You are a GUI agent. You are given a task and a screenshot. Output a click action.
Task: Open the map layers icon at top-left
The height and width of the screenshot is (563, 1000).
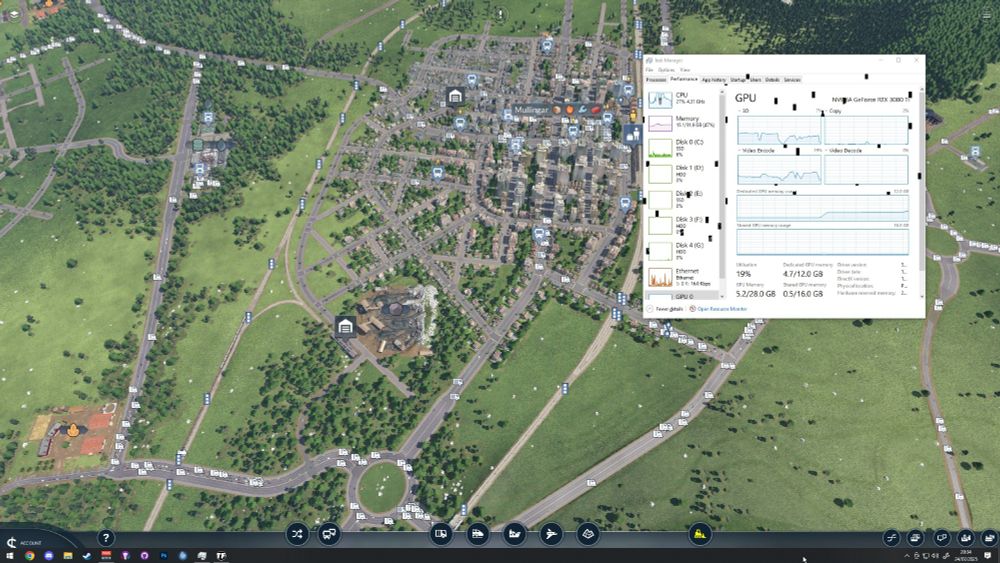14,13
